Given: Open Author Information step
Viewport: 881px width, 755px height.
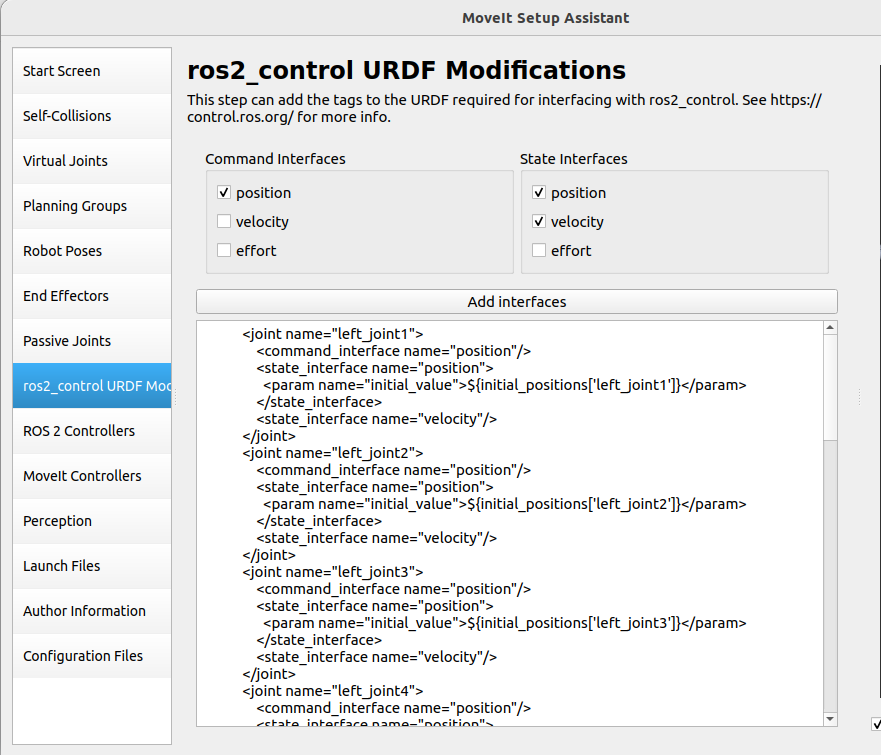Looking at the screenshot, I should point(92,610).
